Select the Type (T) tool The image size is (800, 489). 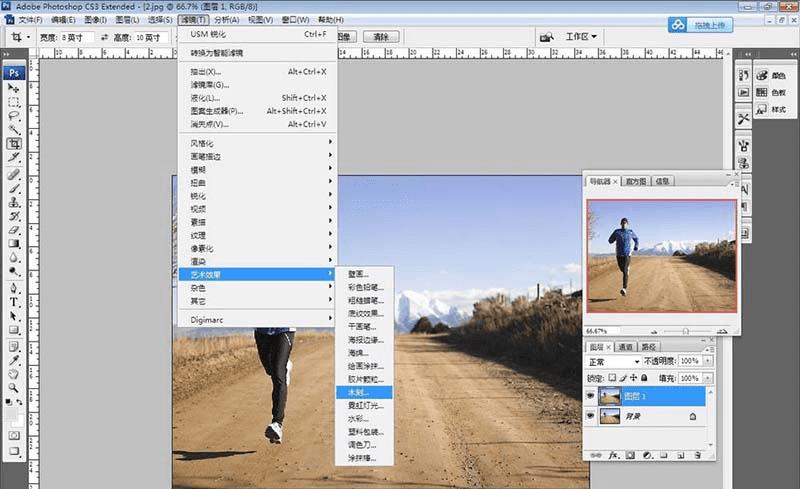coord(15,301)
